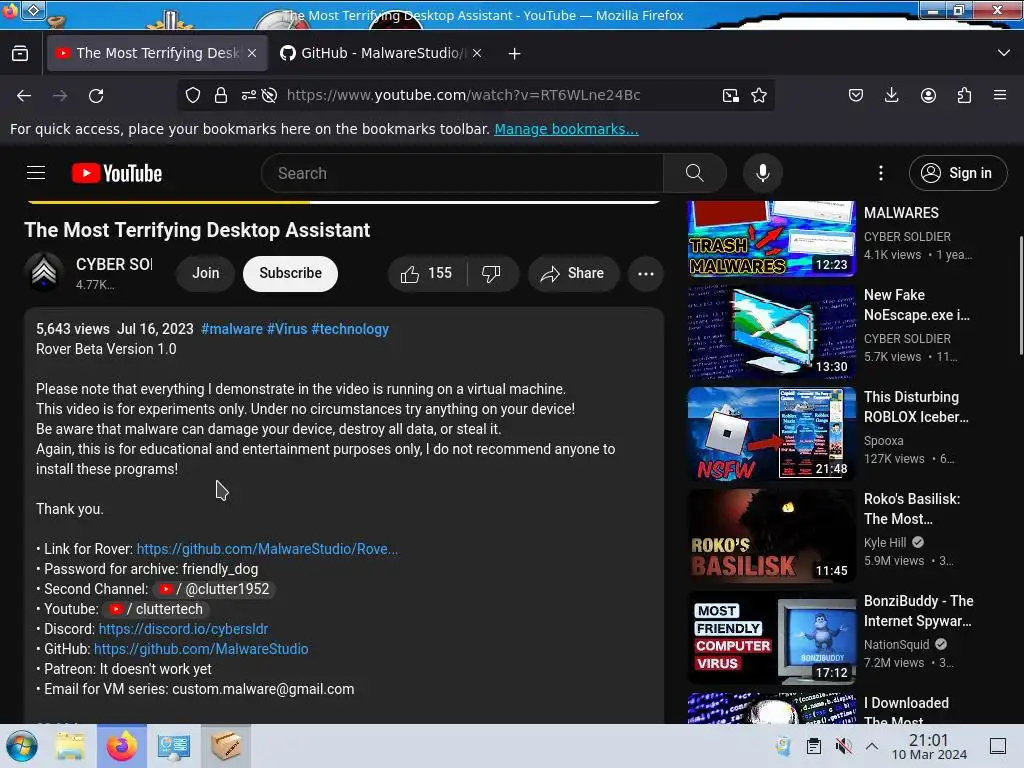Viewport: 1024px width, 768px height.
Task: Open the GitHub MalwareStudio link
Action: pos(201,649)
